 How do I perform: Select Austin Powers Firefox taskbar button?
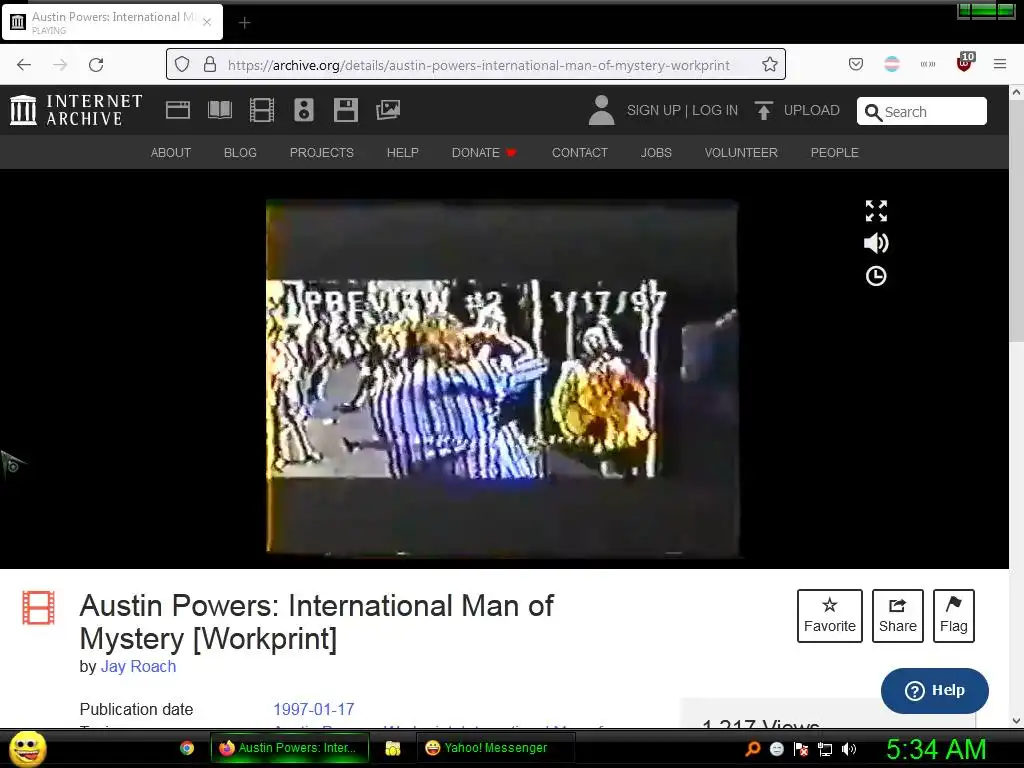pyautogui.click(x=289, y=748)
